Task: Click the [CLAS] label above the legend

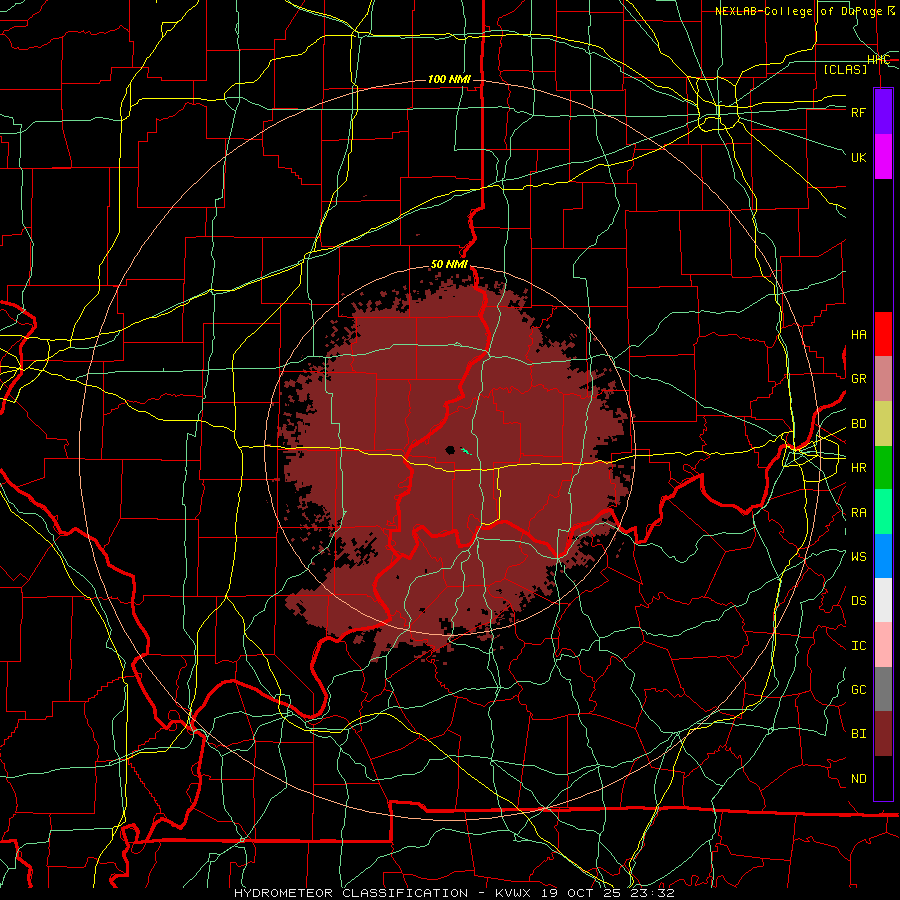Action: coord(845,69)
